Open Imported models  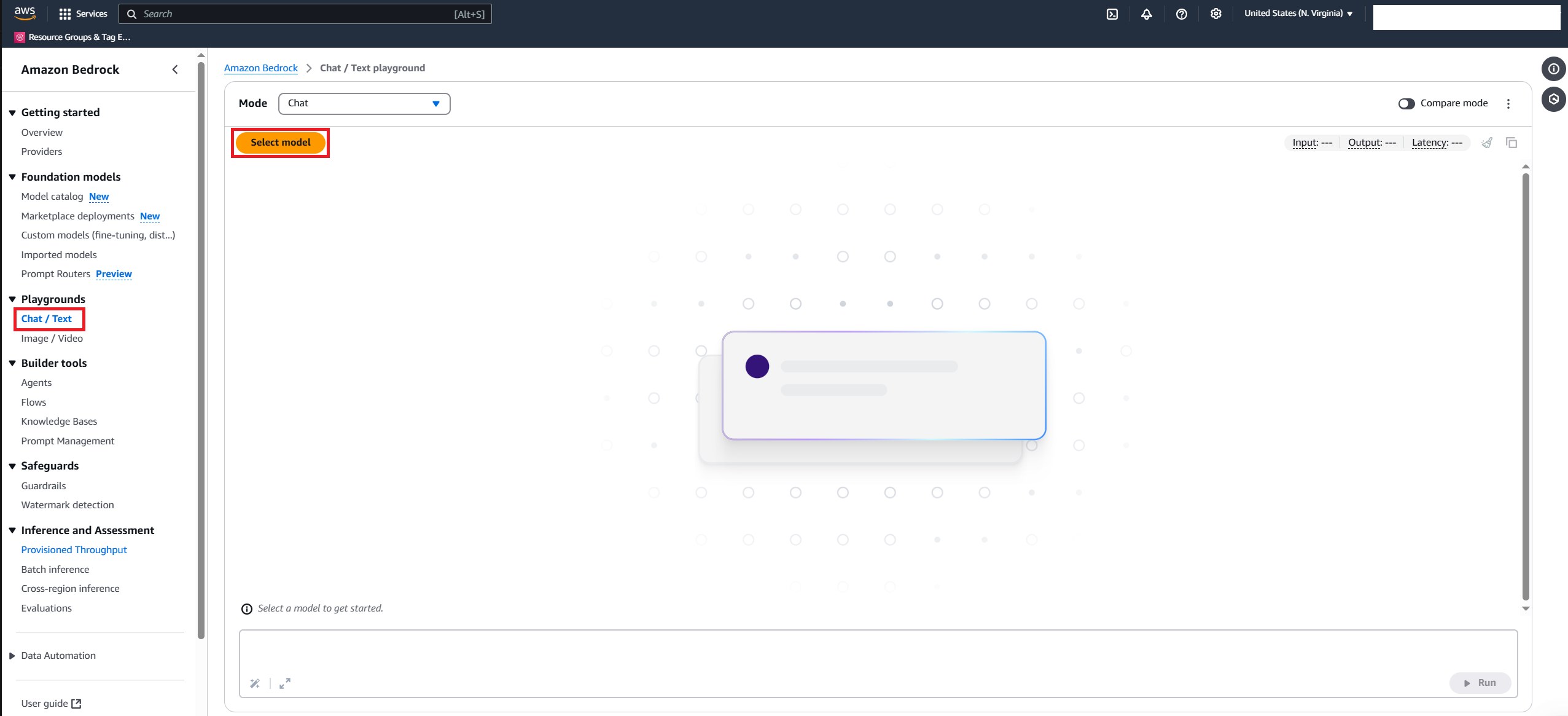coord(59,254)
